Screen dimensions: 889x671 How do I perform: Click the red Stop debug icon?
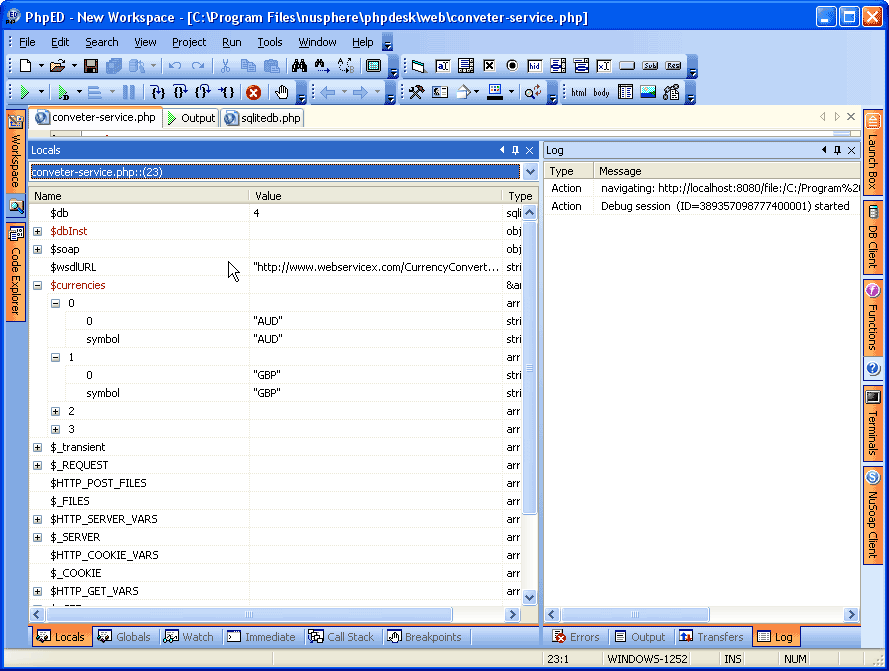(254, 92)
